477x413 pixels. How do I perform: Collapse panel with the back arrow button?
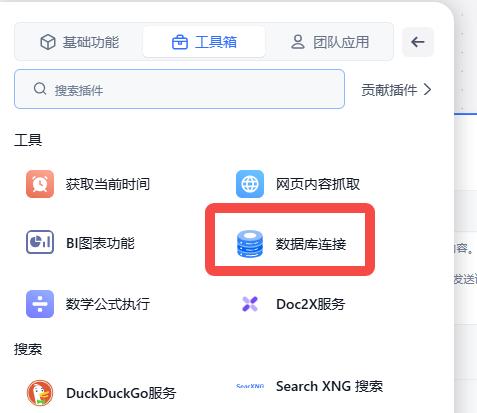point(418,42)
